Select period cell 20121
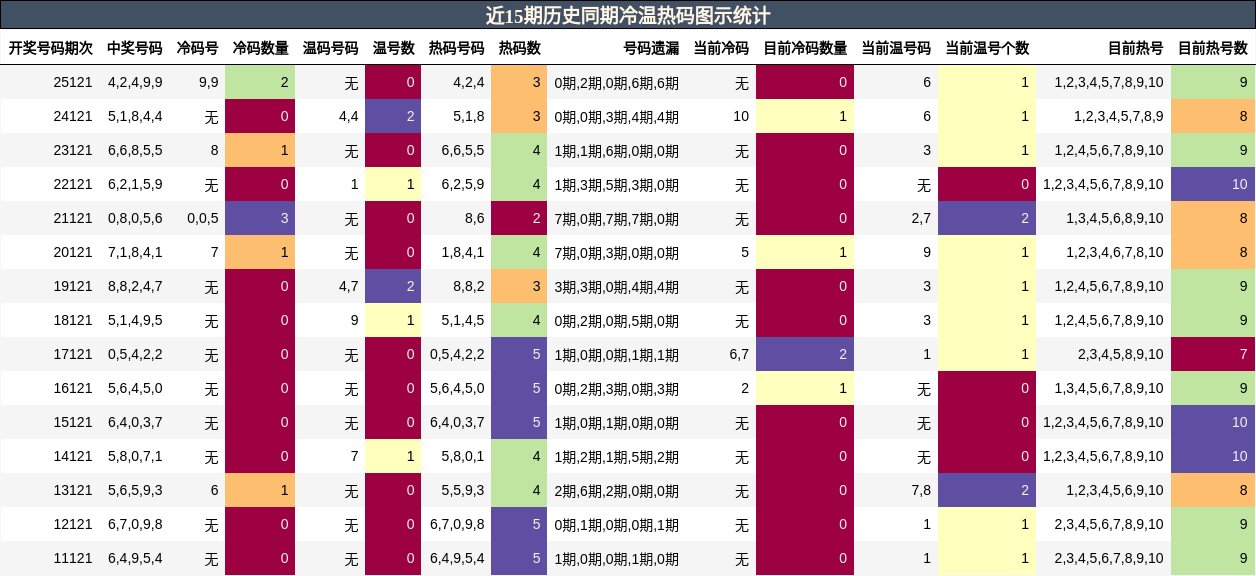 (x=73, y=252)
